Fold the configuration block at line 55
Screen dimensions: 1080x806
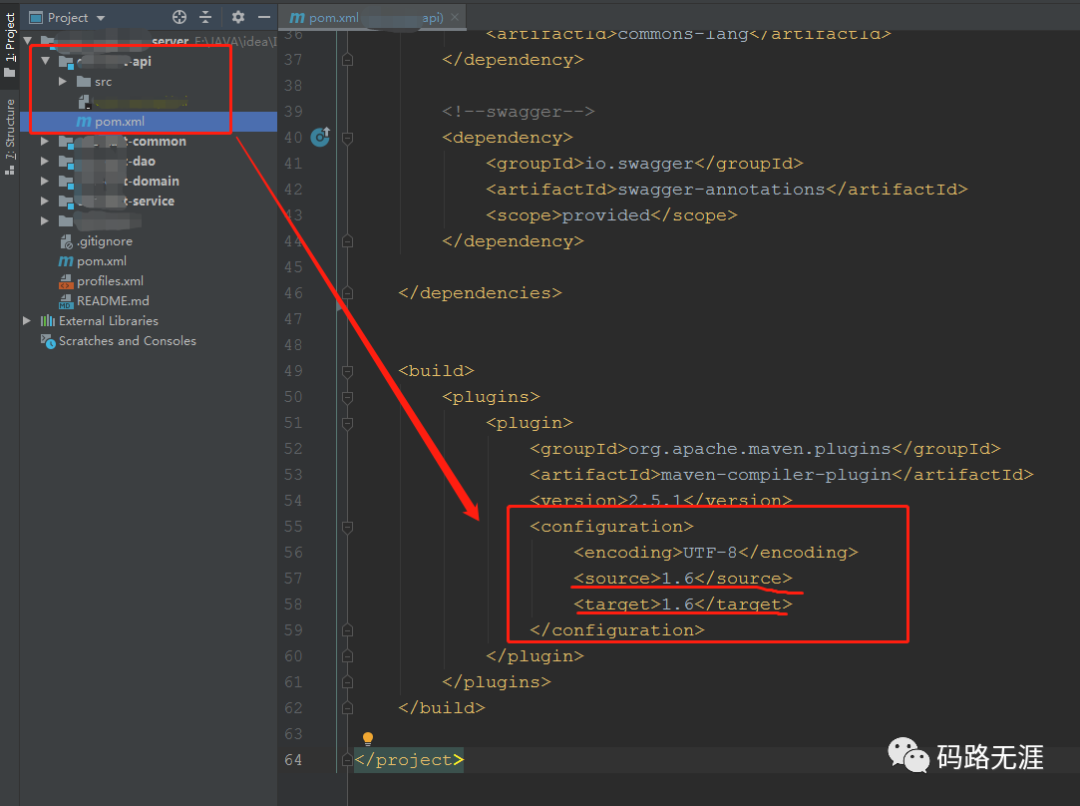point(348,527)
